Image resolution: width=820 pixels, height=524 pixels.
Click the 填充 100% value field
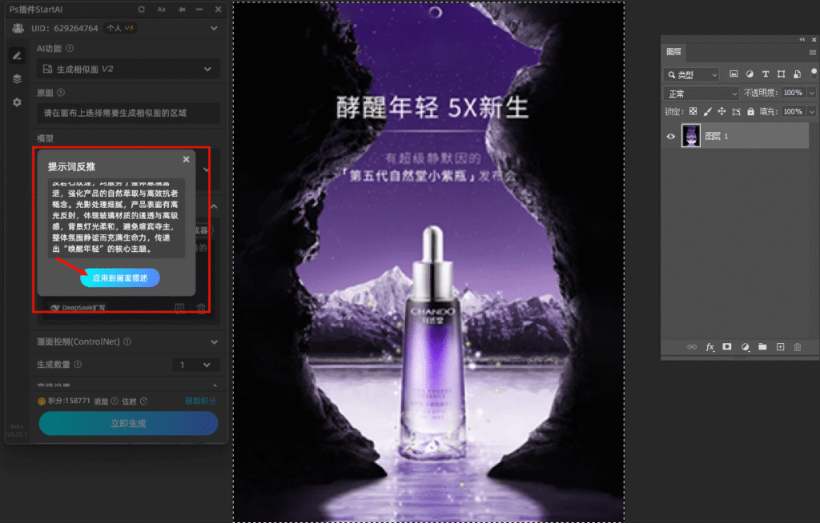click(794, 111)
